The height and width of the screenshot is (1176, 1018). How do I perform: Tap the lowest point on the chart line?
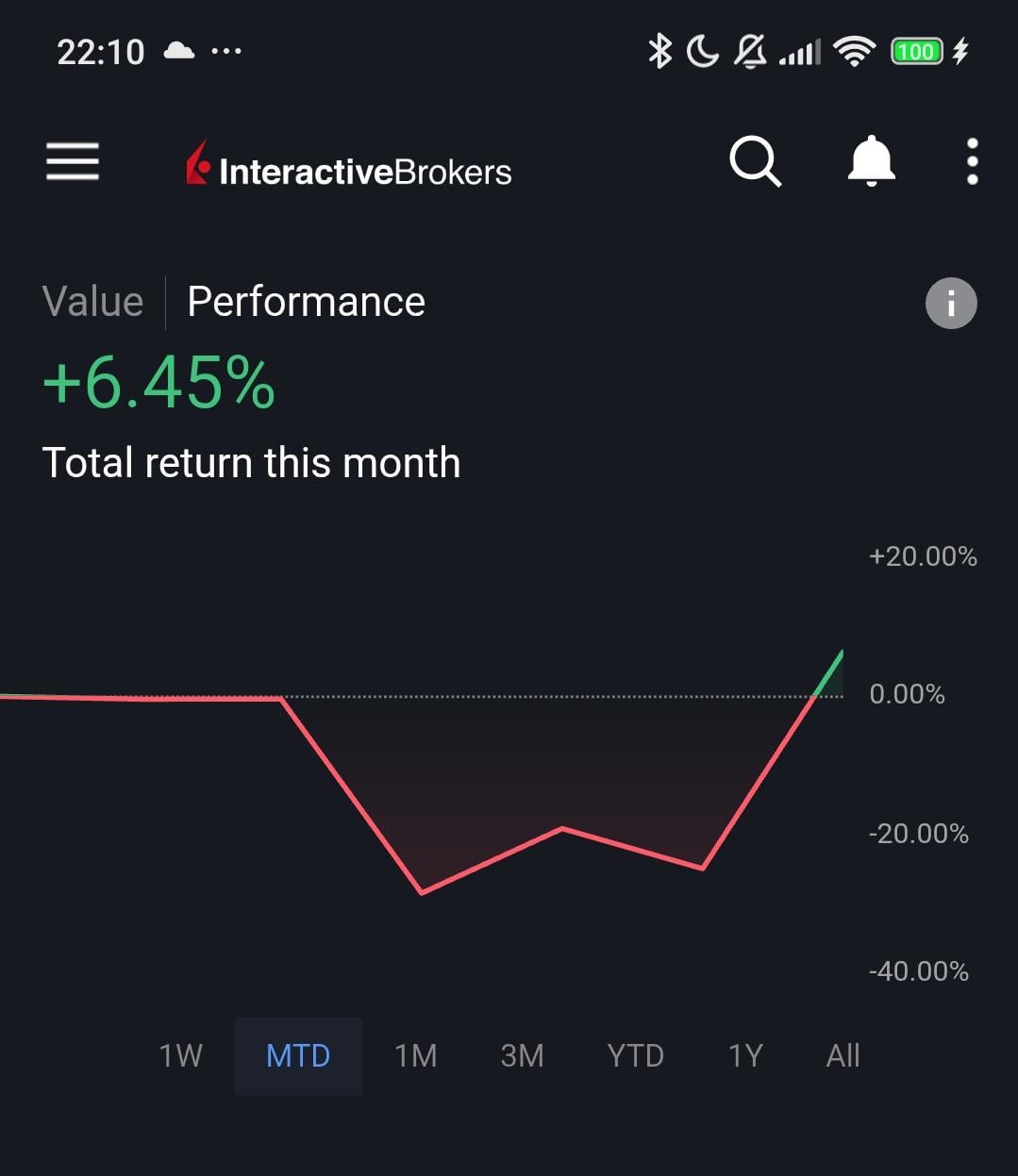(422, 892)
